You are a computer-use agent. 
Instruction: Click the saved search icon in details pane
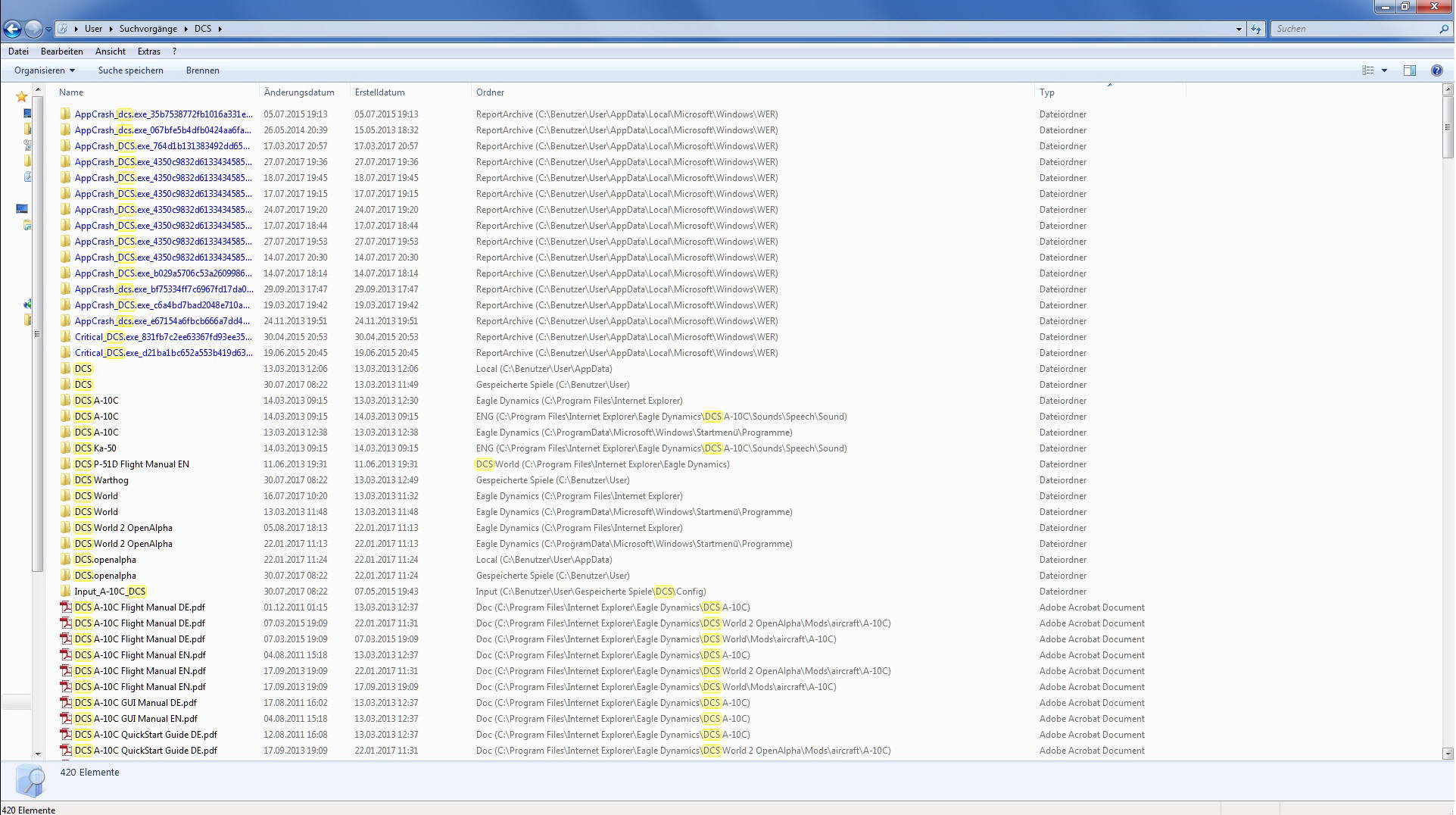pos(30,781)
